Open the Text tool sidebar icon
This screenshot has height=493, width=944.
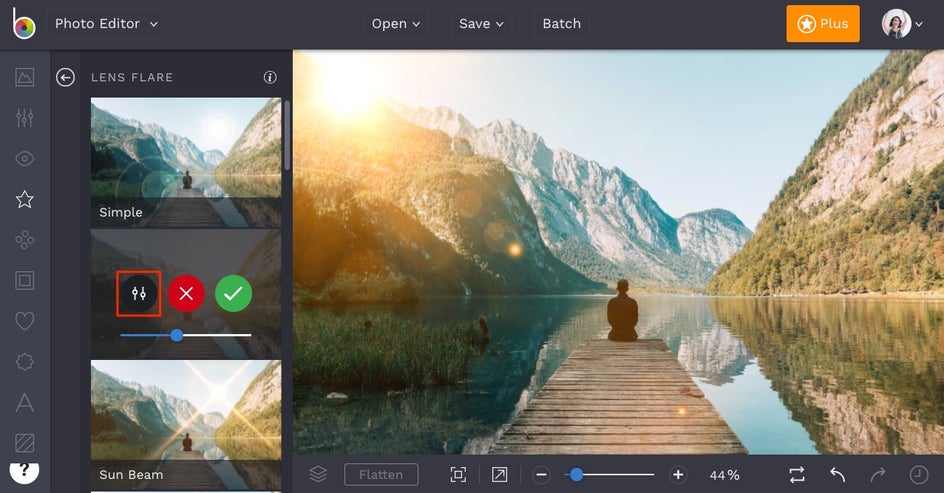point(25,402)
